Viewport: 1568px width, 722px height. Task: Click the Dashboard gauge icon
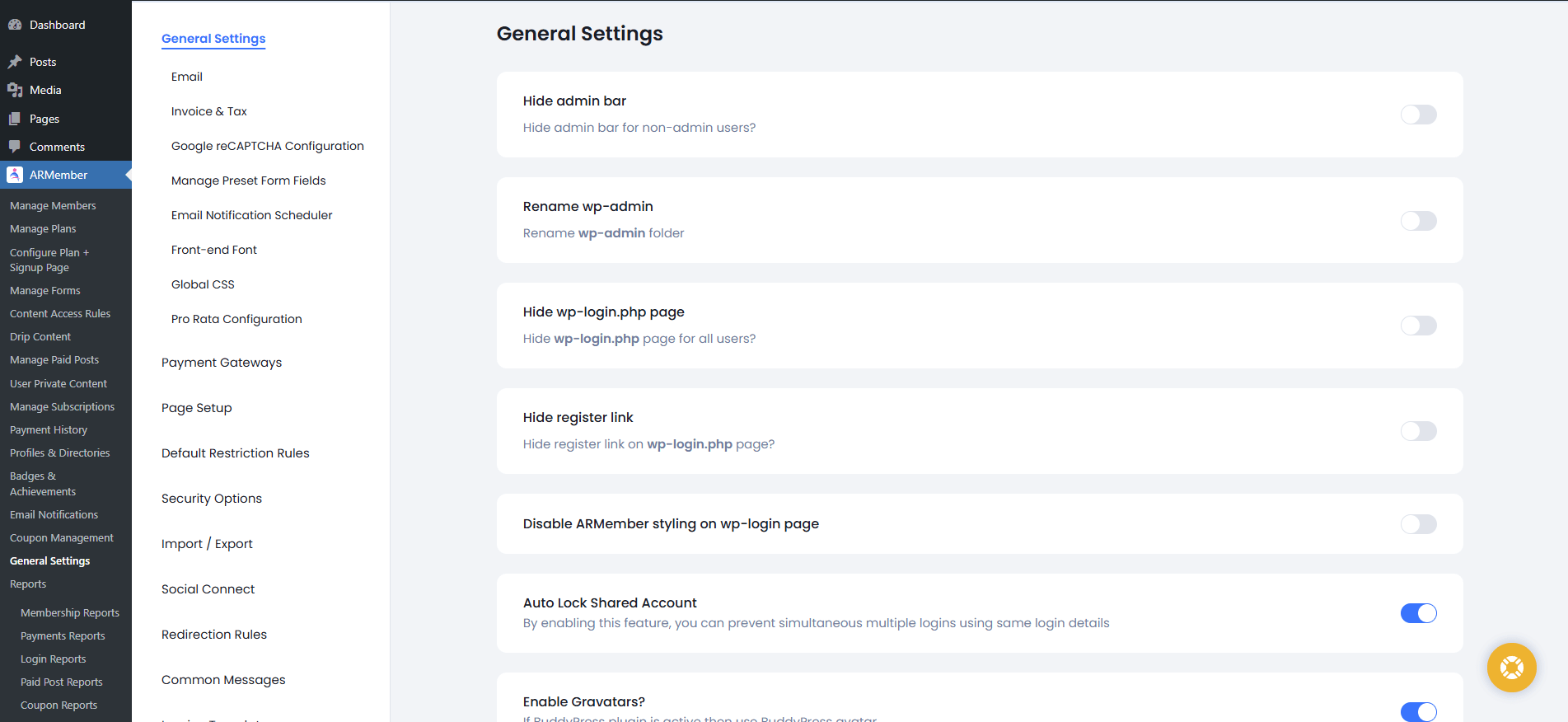tap(15, 25)
